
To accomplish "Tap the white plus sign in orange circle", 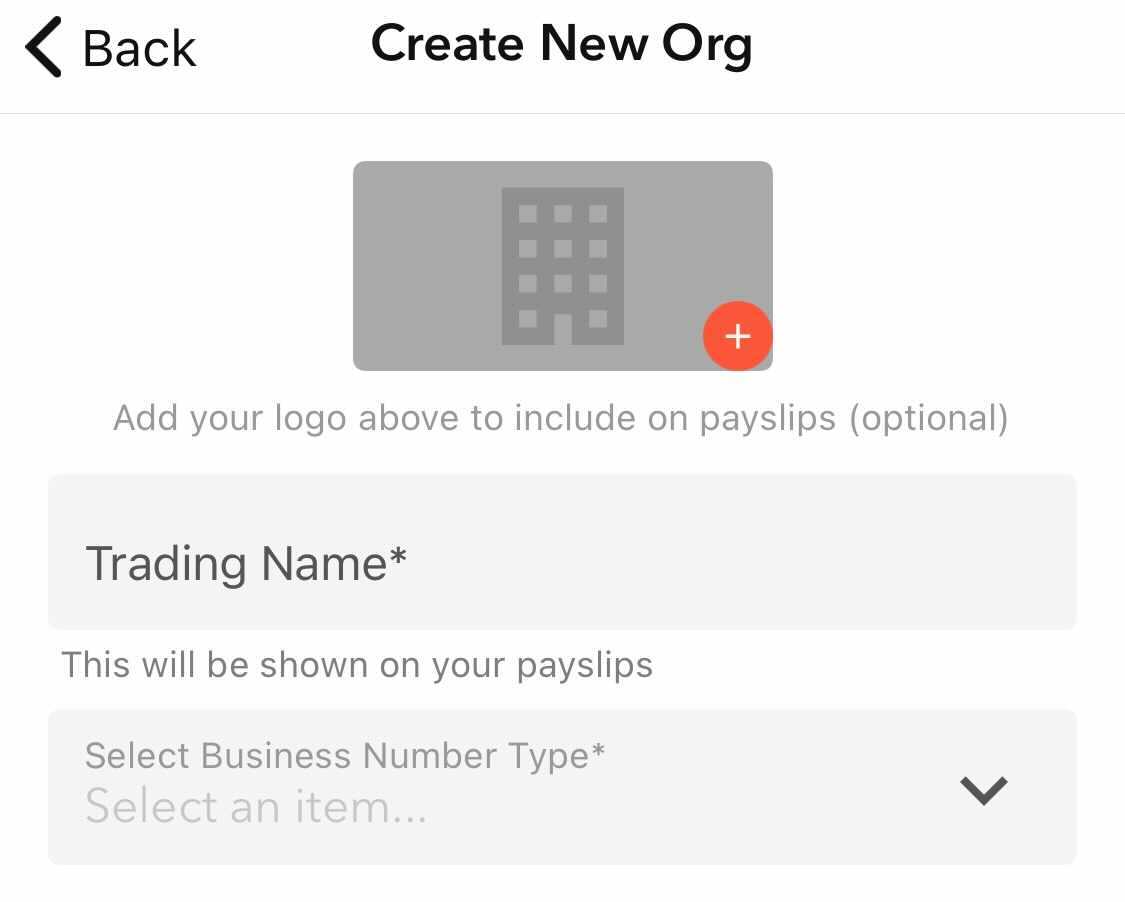I will pyautogui.click(x=737, y=336).
